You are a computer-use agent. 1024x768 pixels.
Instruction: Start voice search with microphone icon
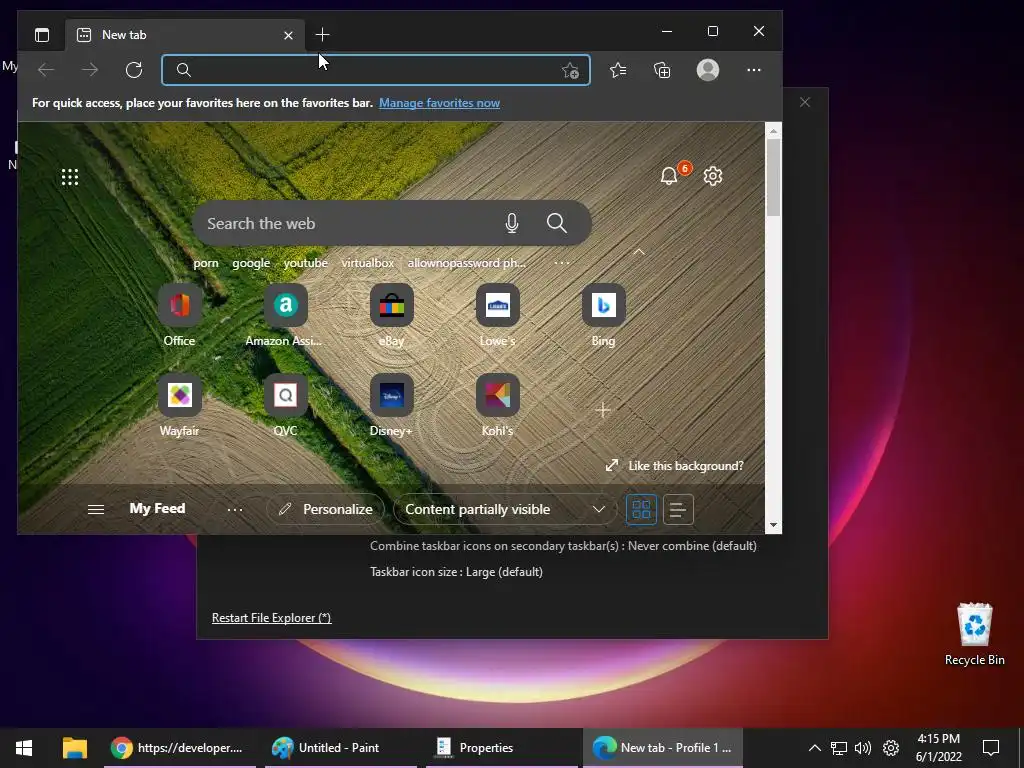coord(512,223)
